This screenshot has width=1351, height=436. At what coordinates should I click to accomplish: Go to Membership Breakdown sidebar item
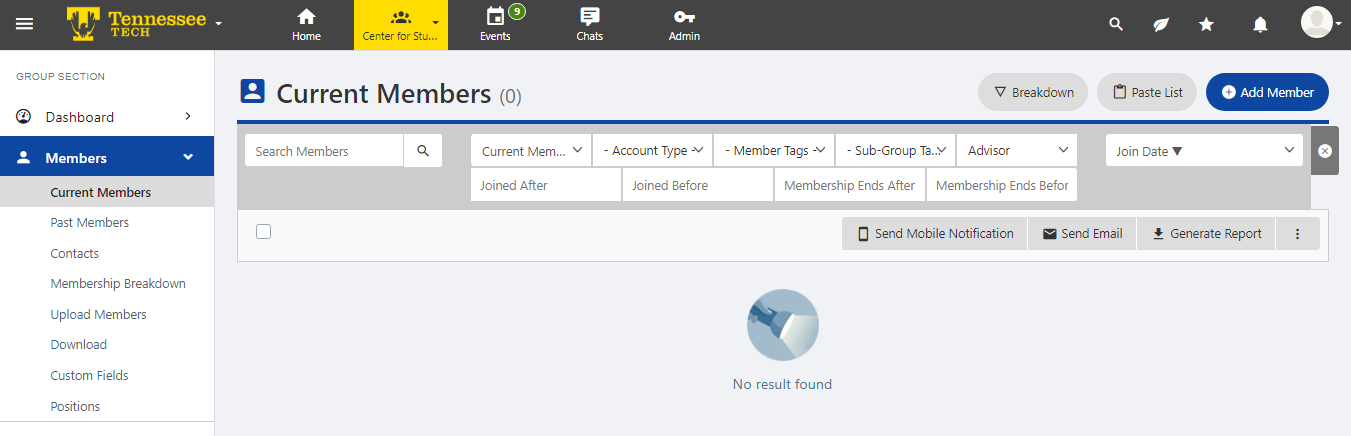[118, 284]
